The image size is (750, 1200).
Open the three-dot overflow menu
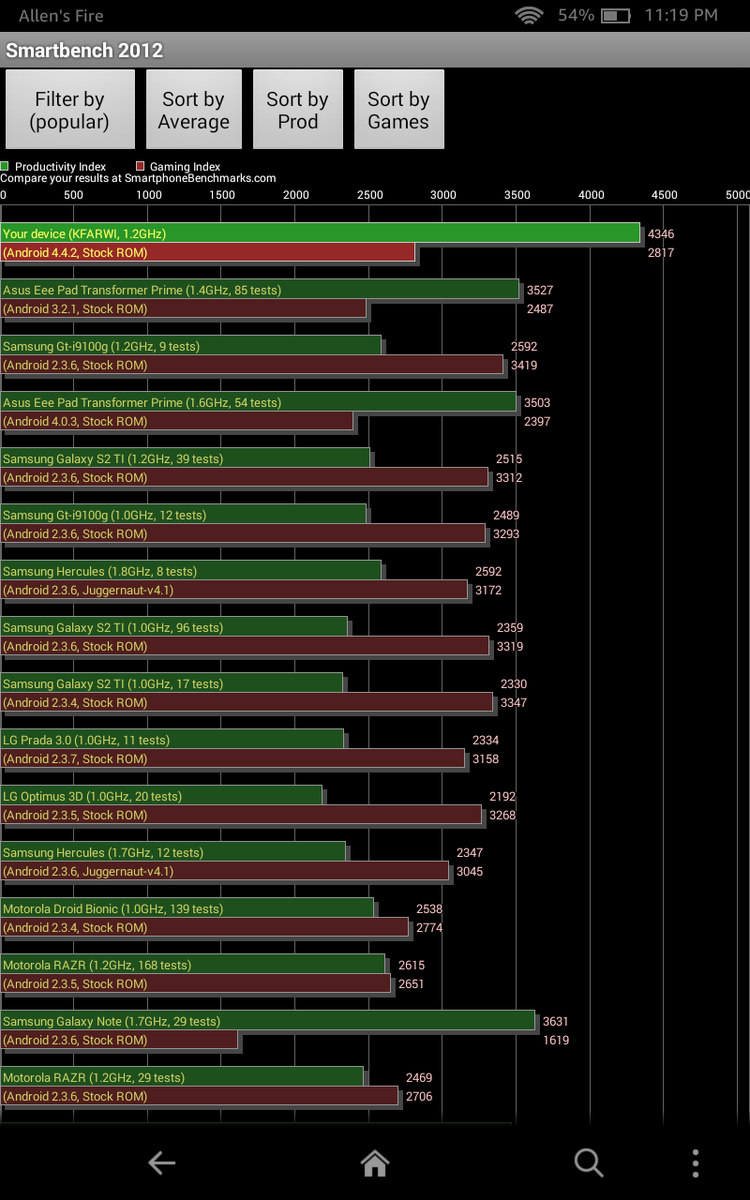696,1162
